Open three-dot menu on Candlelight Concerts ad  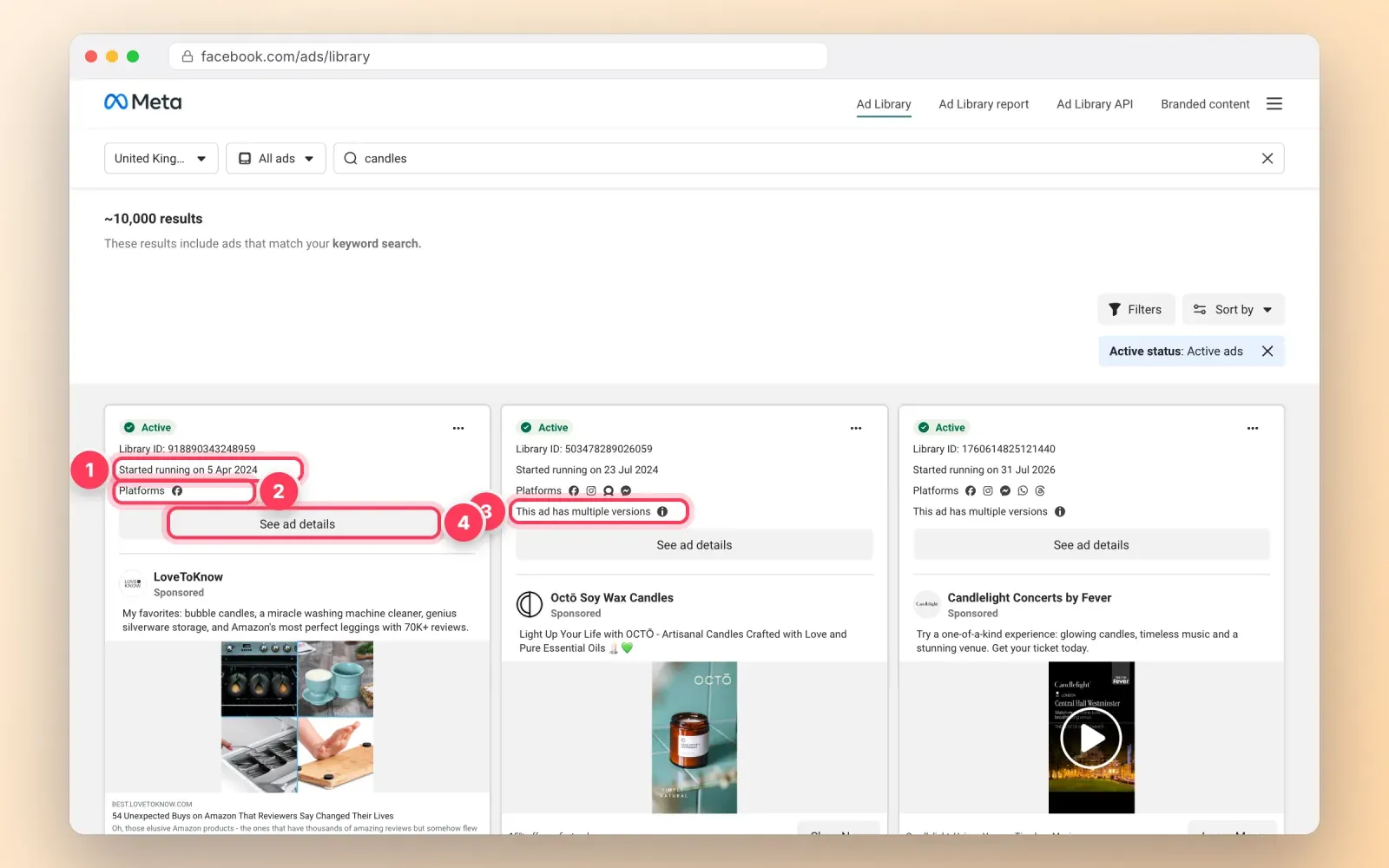[x=1253, y=428]
